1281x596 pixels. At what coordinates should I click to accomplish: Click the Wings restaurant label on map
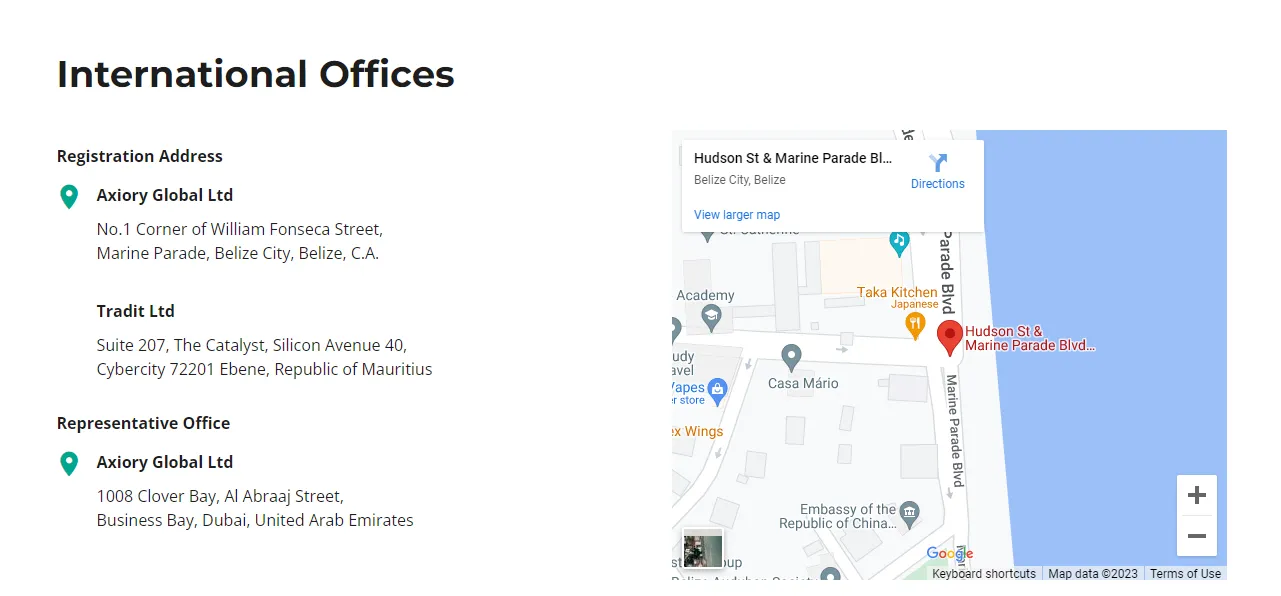[x=697, y=432]
